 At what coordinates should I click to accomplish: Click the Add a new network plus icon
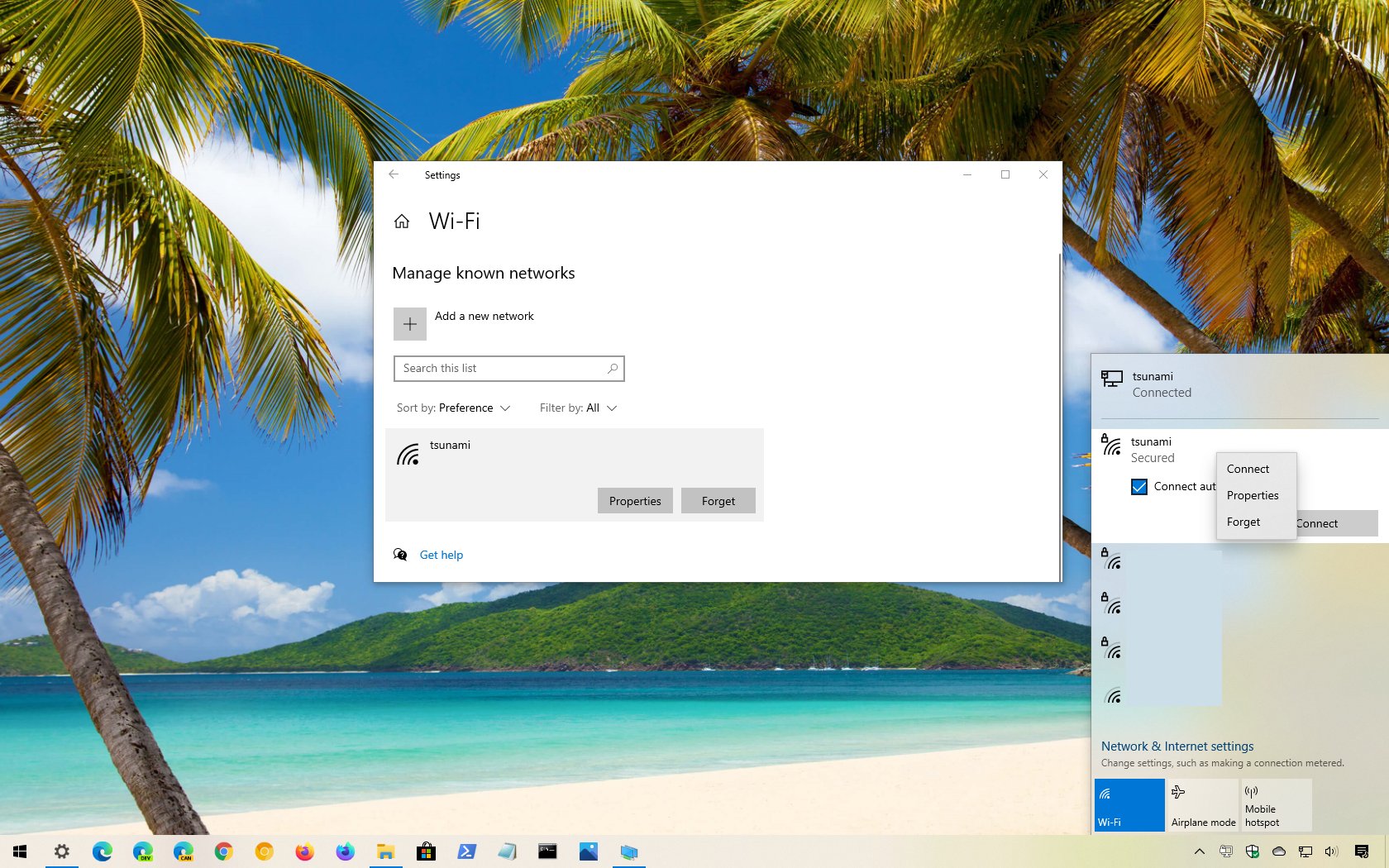[x=409, y=323]
